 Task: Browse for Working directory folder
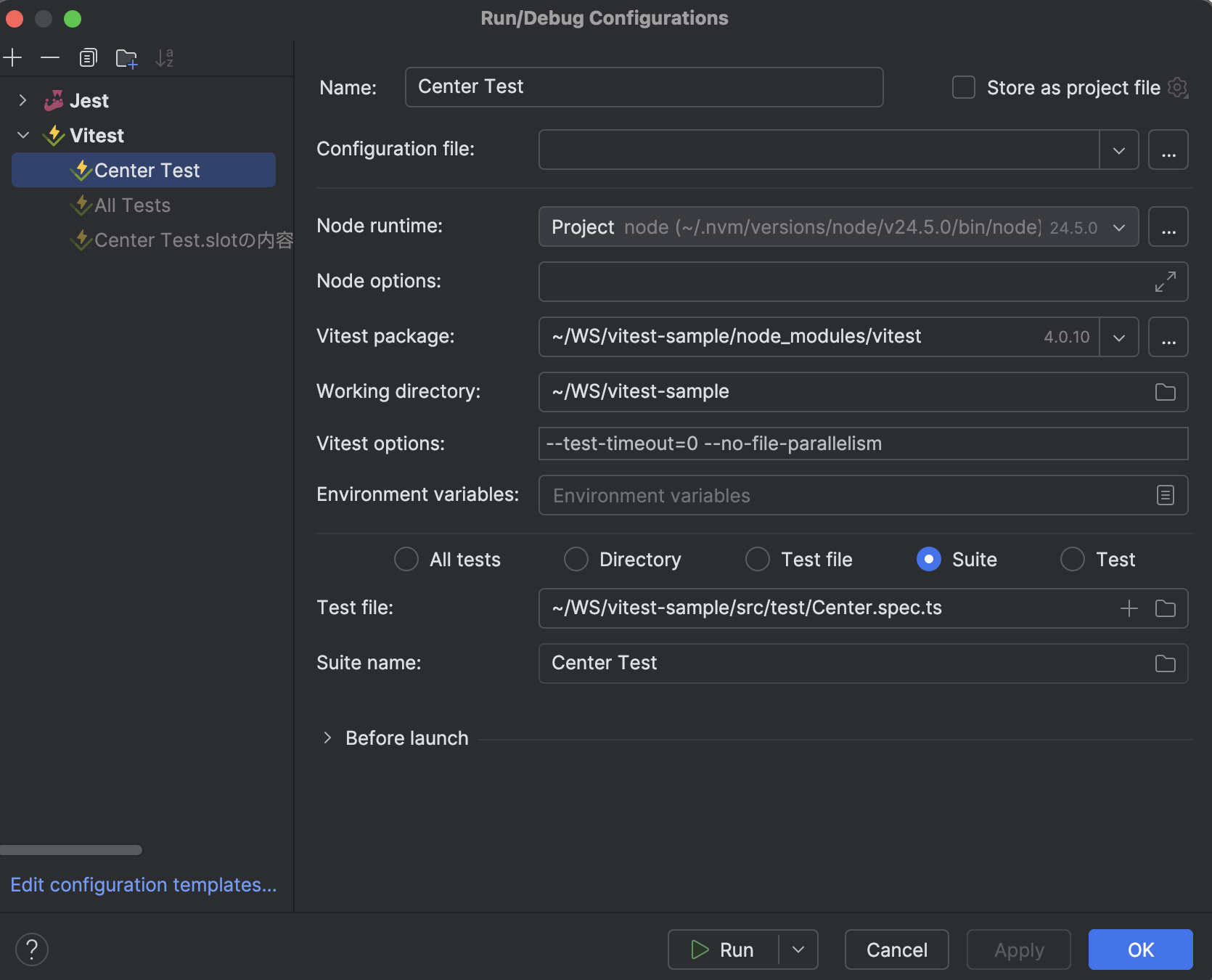tap(1166, 392)
